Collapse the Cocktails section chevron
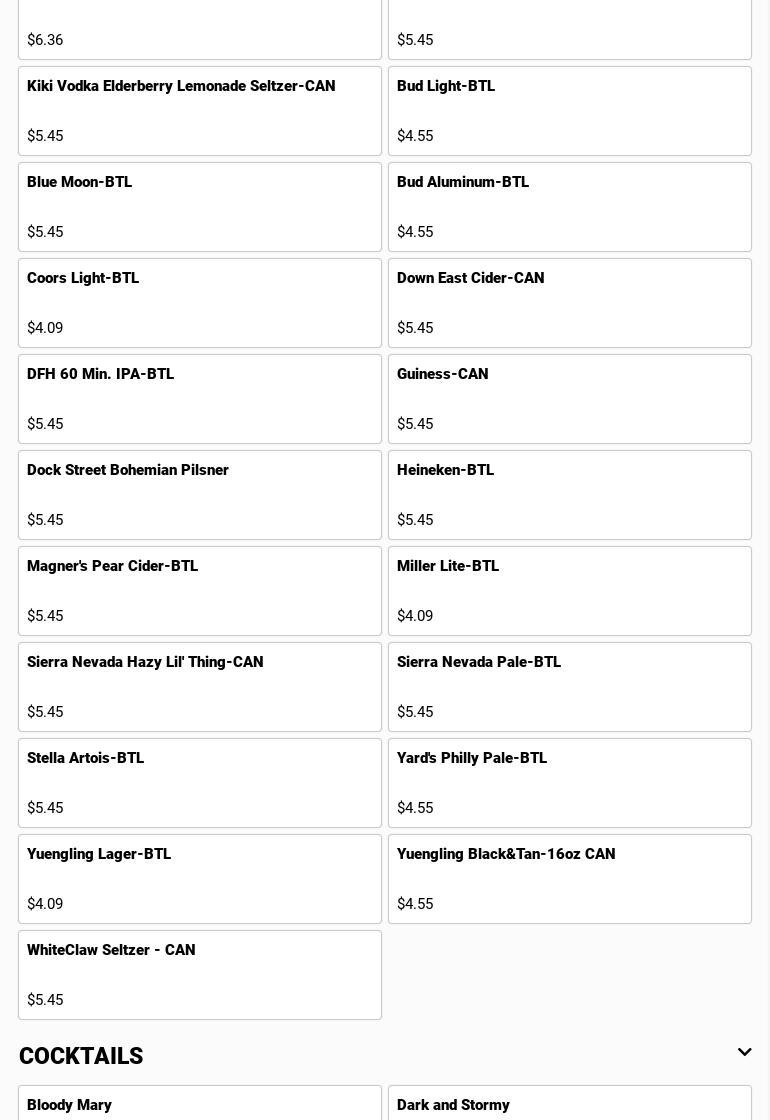 coord(744,1052)
